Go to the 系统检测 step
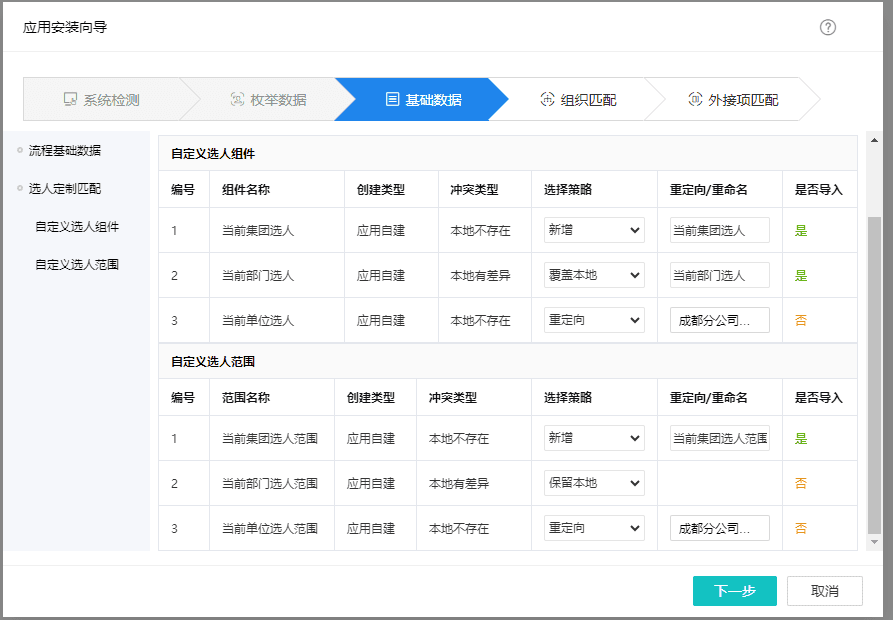Screen dimensions: 893x620 click(103, 100)
